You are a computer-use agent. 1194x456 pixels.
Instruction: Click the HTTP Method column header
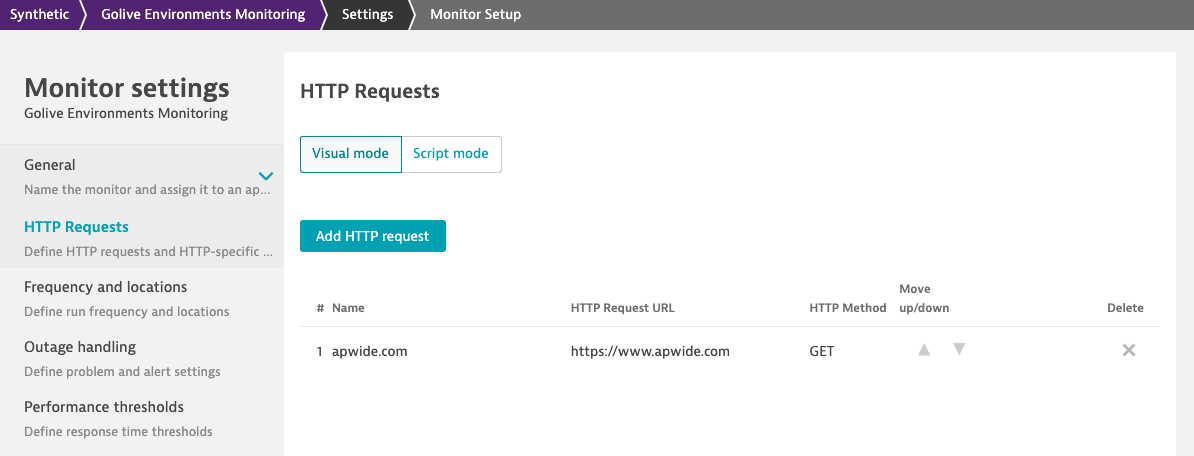[847, 308]
